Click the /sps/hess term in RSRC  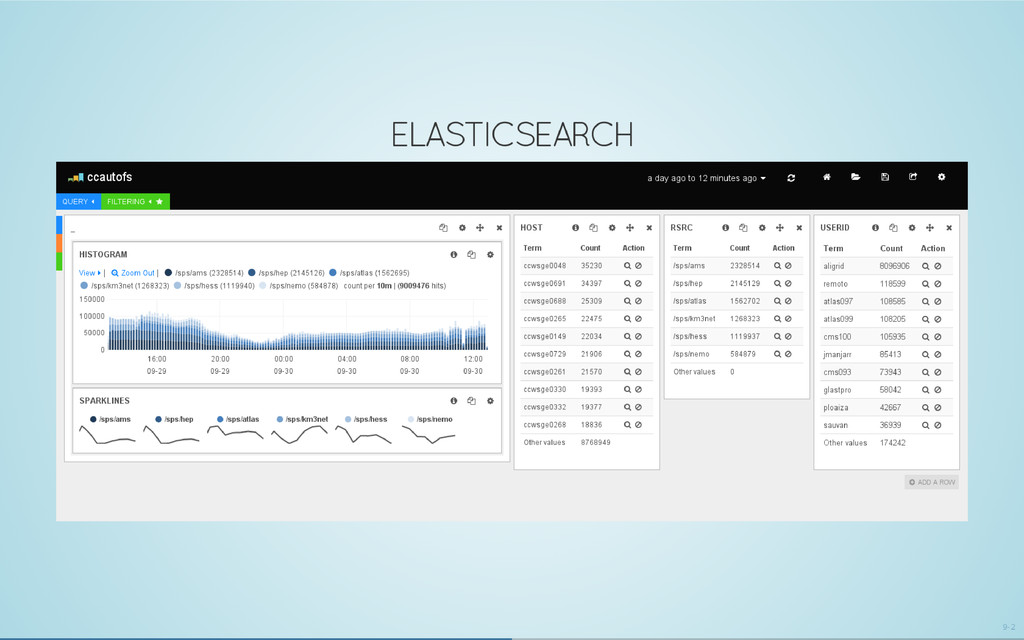coord(690,336)
